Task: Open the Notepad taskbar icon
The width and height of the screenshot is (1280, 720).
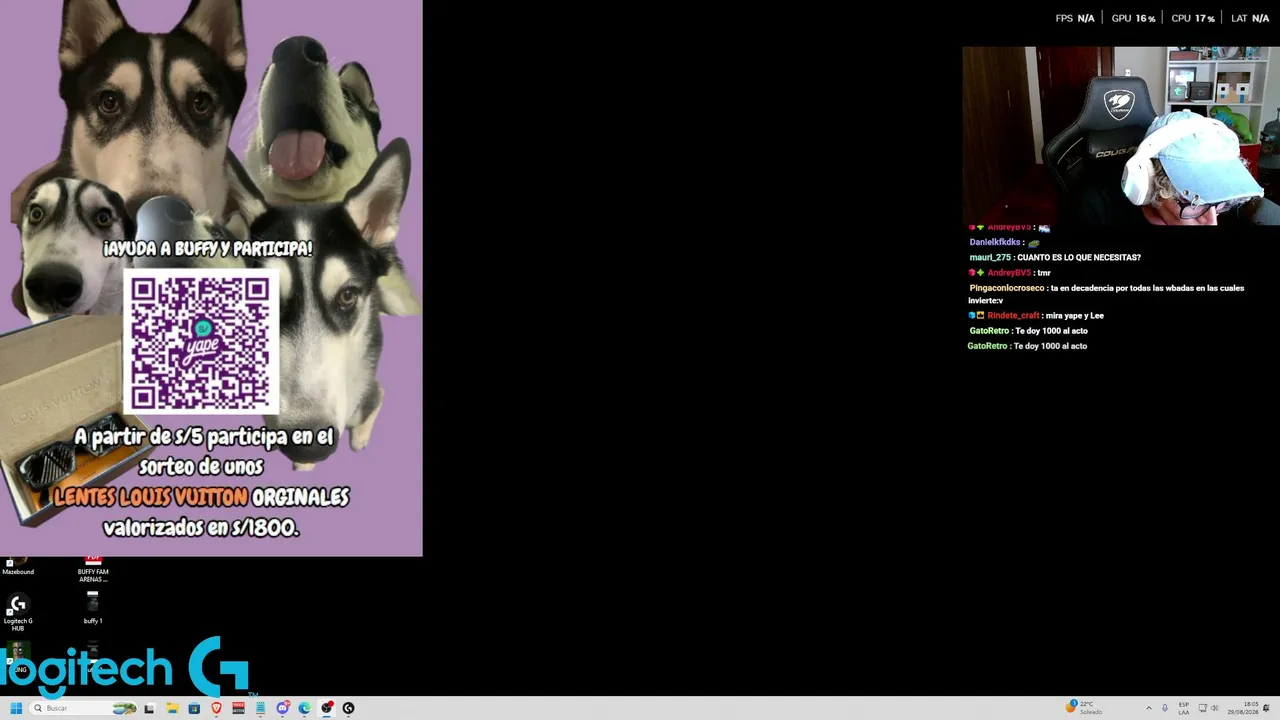Action: pos(260,708)
